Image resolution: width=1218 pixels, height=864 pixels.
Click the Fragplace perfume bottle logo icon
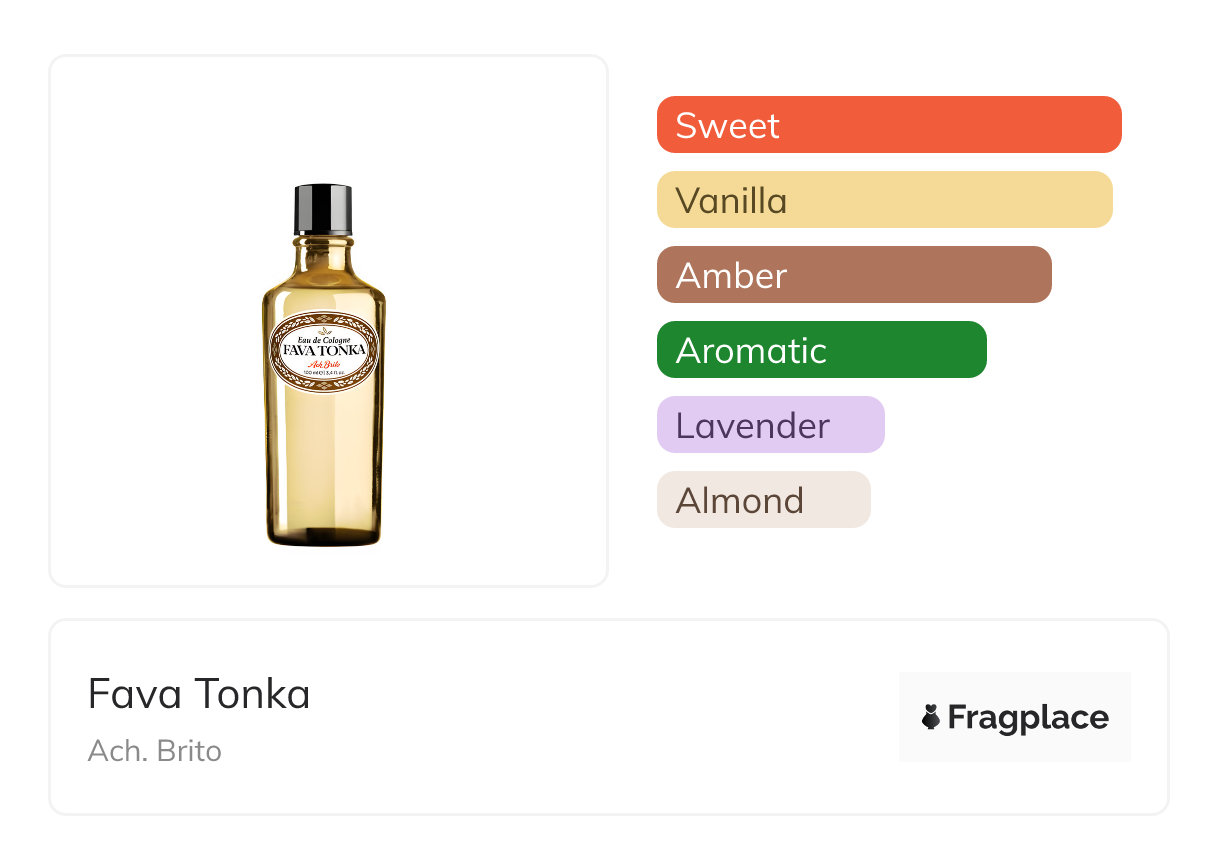coord(931,717)
